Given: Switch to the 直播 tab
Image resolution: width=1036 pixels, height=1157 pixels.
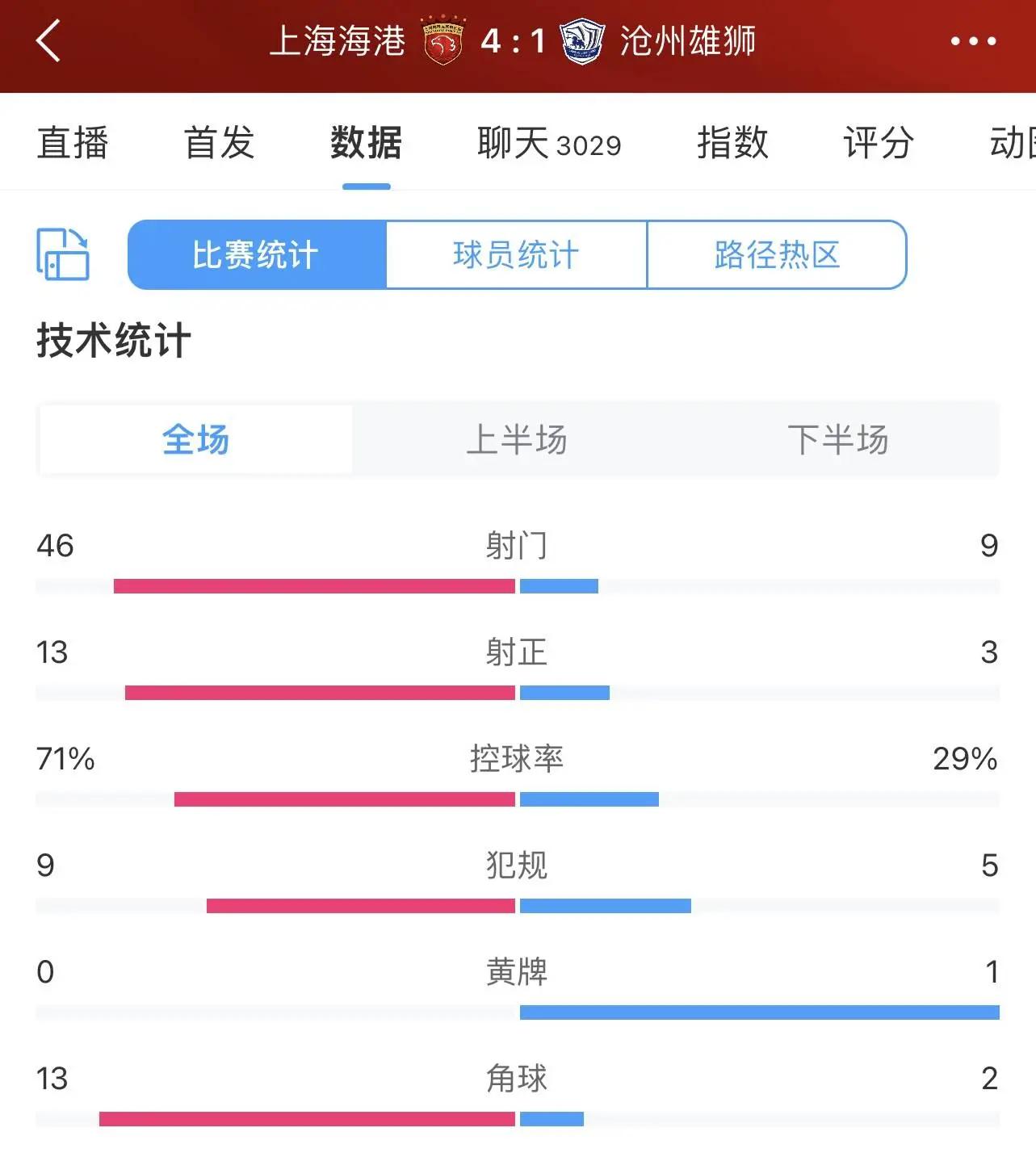Looking at the screenshot, I should [73, 144].
